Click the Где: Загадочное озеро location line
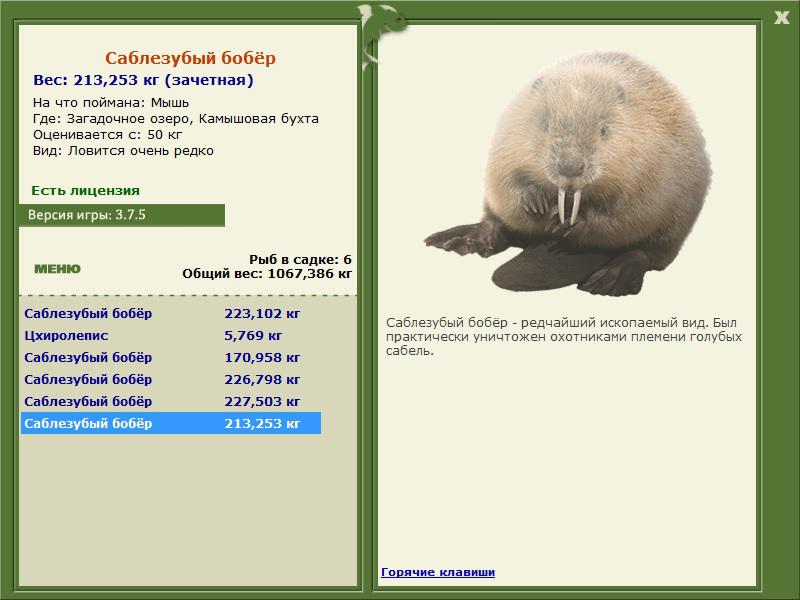The width and height of the screenshot is (800, 600). coord(176,118)
